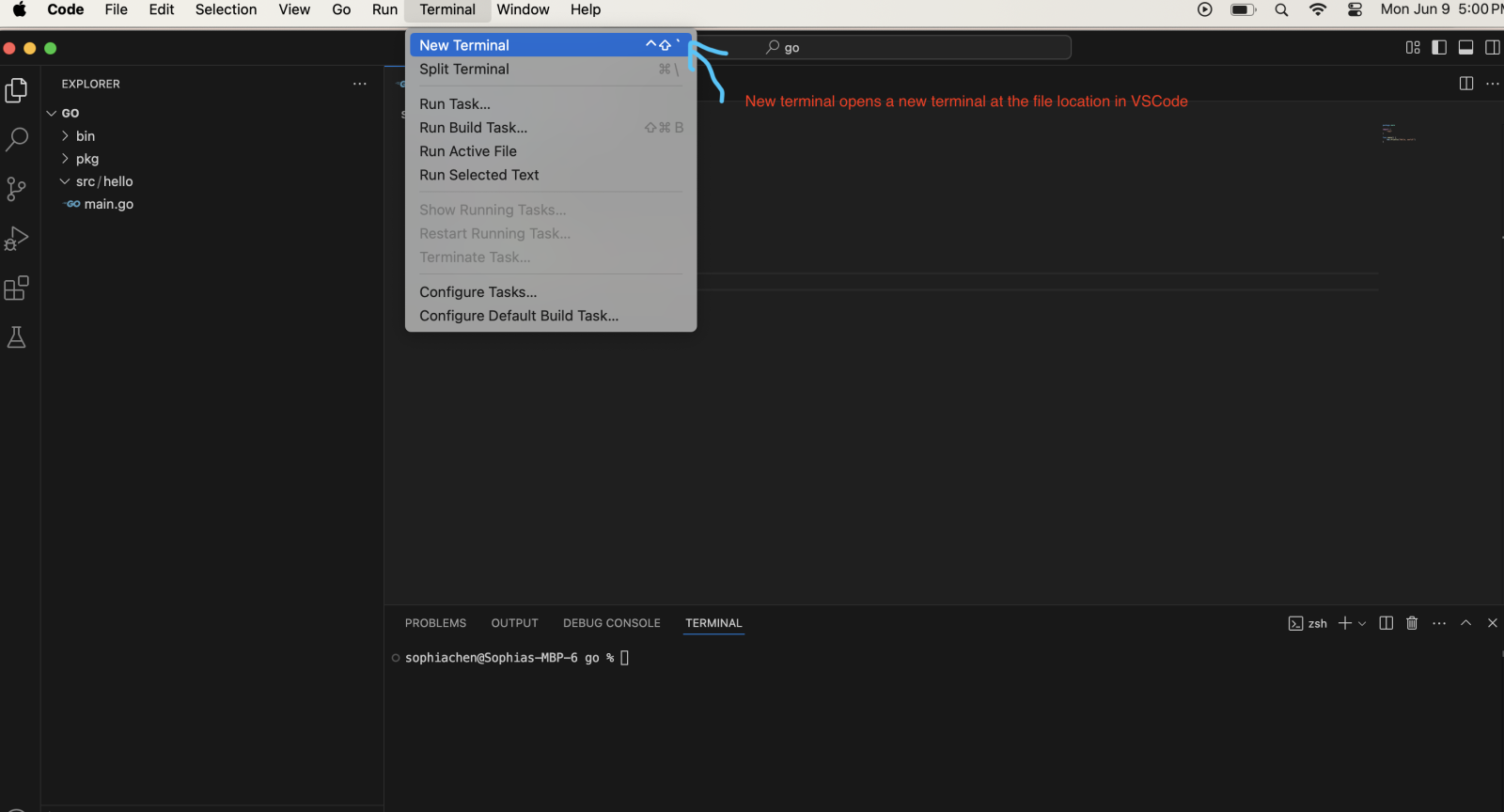Screen dimensions: 1504x812
Task: Click the media play icon in menu bar
Action: 1204,9
